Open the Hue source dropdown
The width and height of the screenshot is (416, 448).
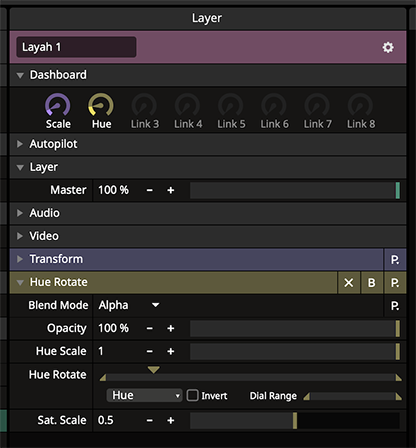click(x=144, y=395)
